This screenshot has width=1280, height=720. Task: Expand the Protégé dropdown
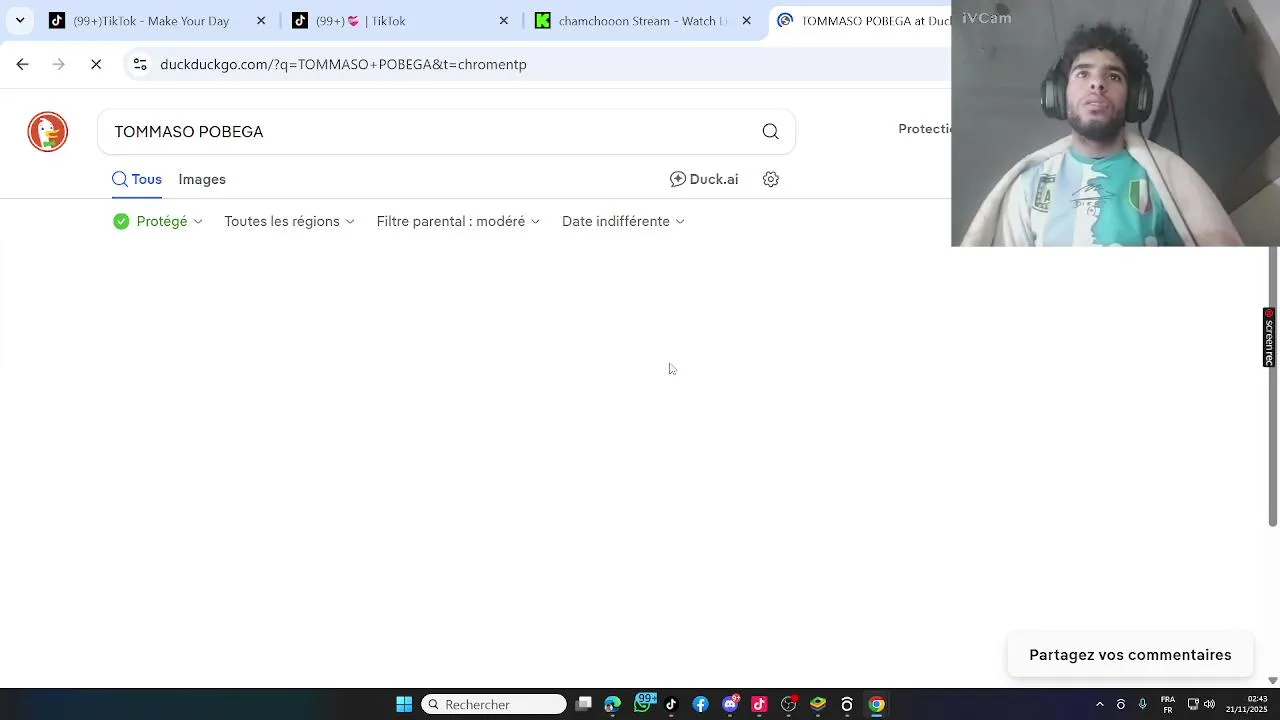[x=158, y=221]
